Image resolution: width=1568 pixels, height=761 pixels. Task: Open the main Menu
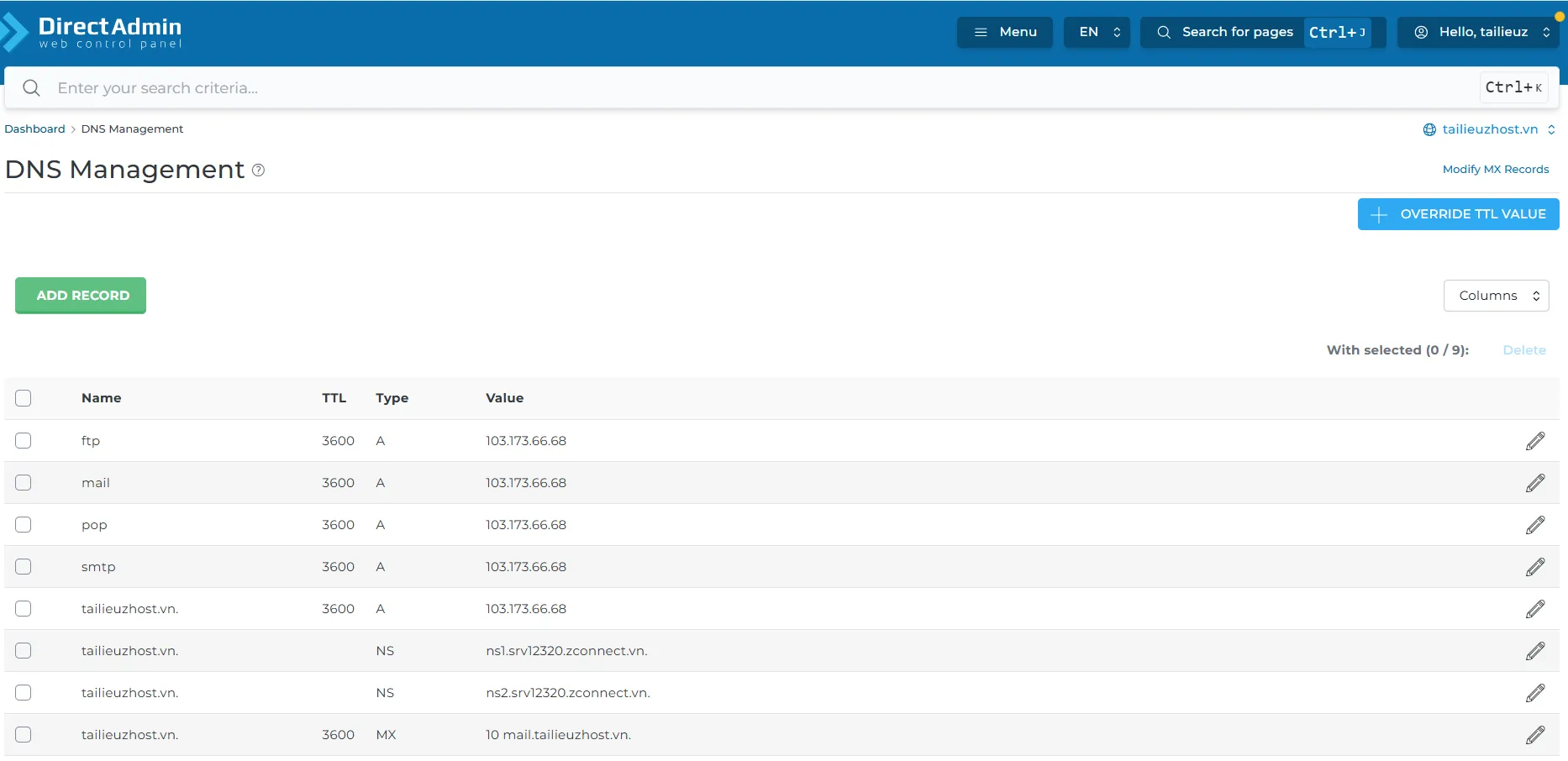(x=1004, y=32)
